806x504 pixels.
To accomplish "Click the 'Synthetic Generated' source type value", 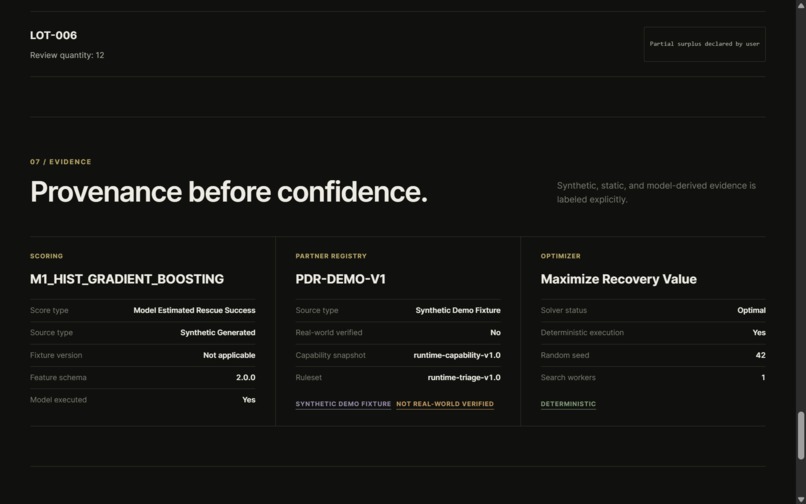I will (x=217, y=333).
